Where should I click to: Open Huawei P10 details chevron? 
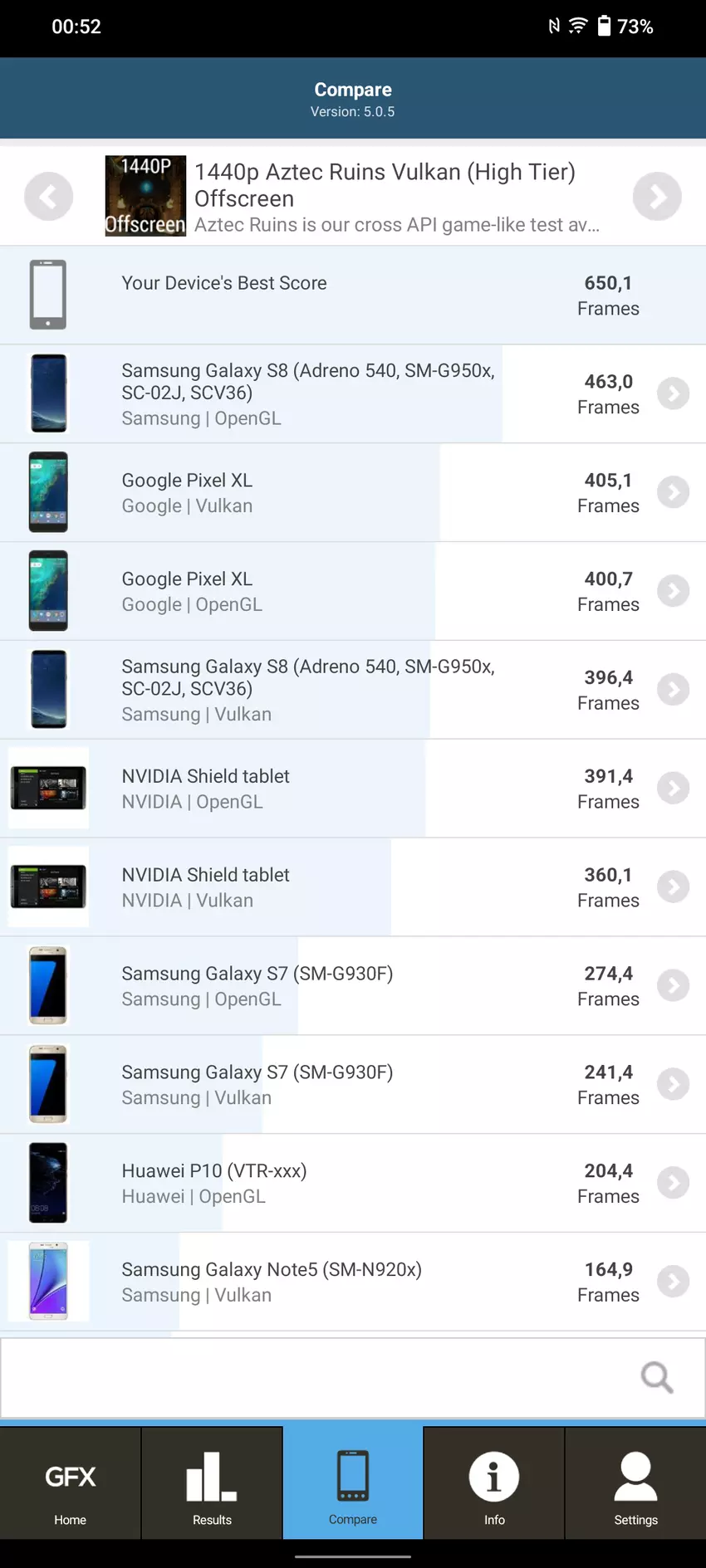pos(673,1183)
